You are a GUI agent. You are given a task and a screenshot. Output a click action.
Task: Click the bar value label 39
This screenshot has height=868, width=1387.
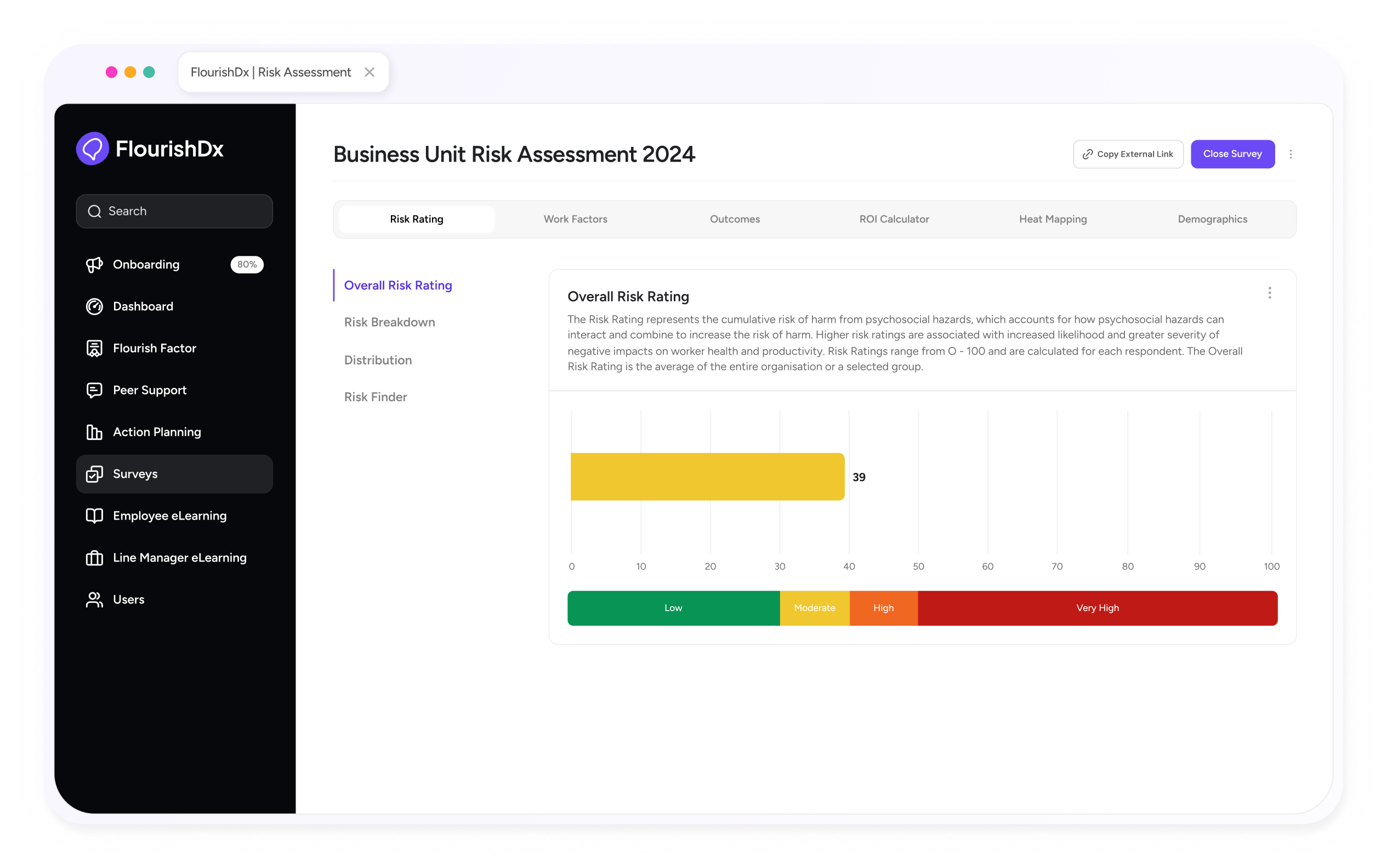859,477
